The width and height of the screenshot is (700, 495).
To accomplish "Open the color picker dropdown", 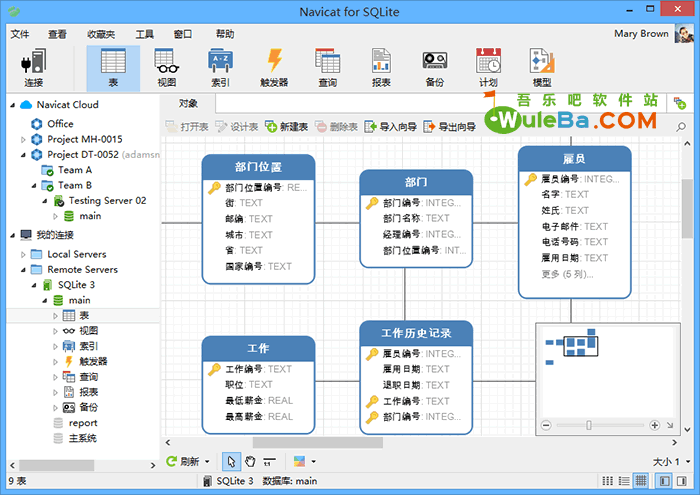I will [313, 462].
